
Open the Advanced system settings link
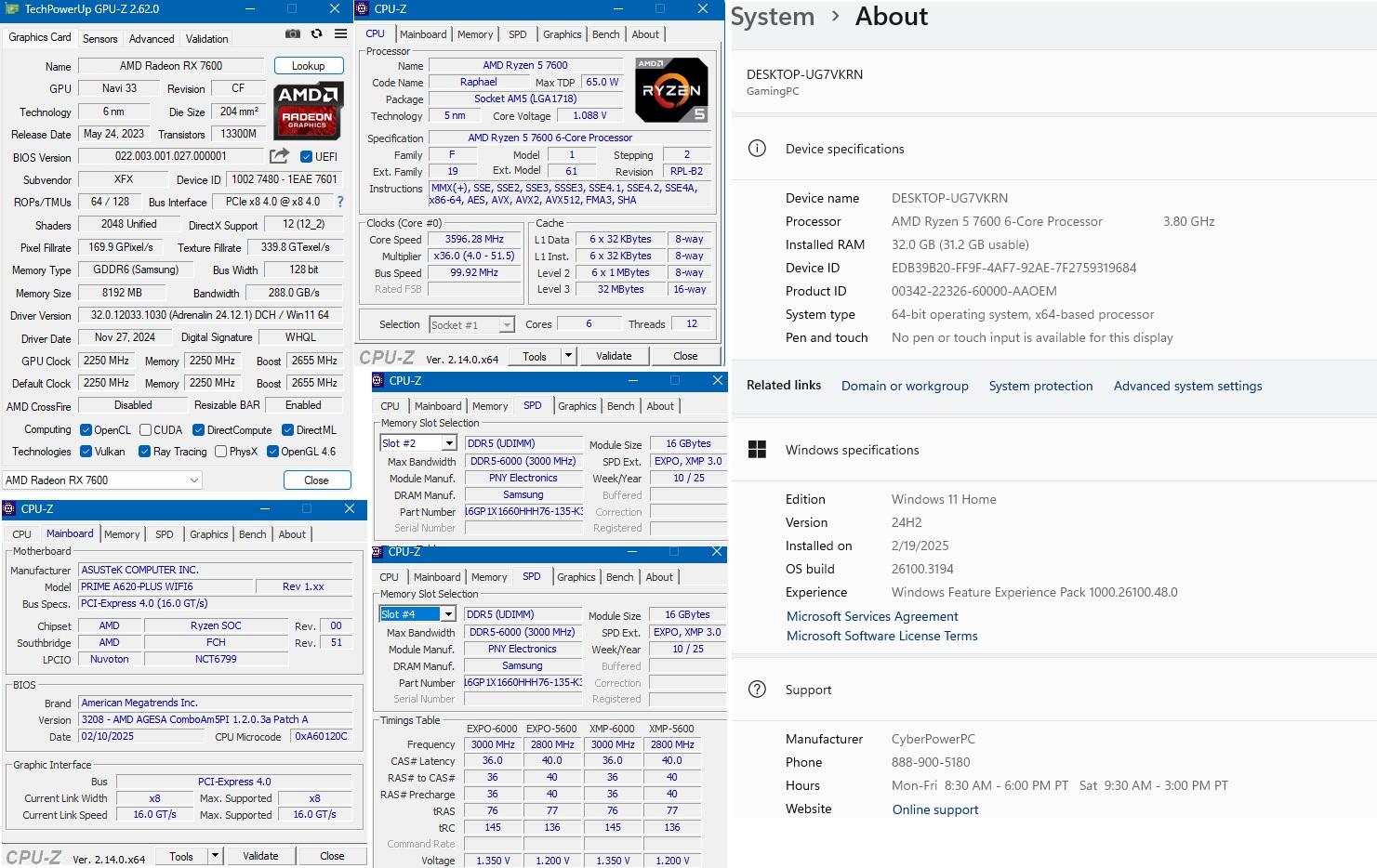click(1187, 386)
